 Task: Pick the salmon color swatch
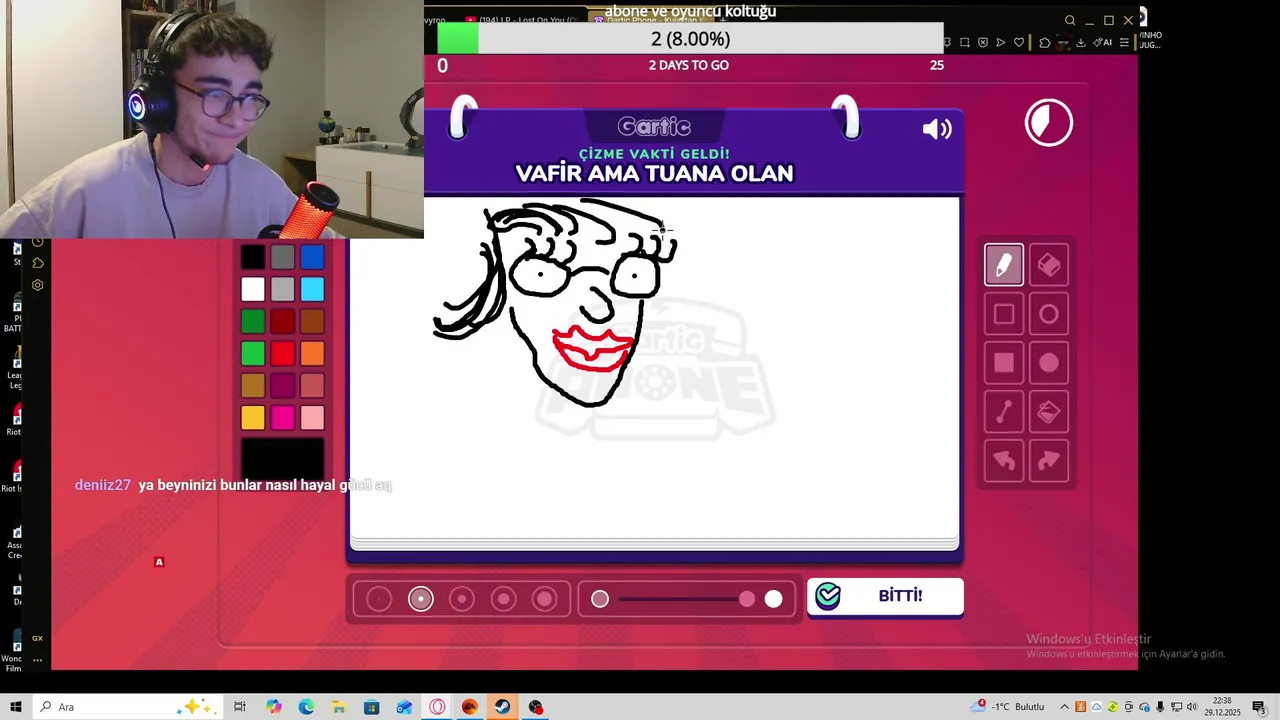[x=313, y=385]
